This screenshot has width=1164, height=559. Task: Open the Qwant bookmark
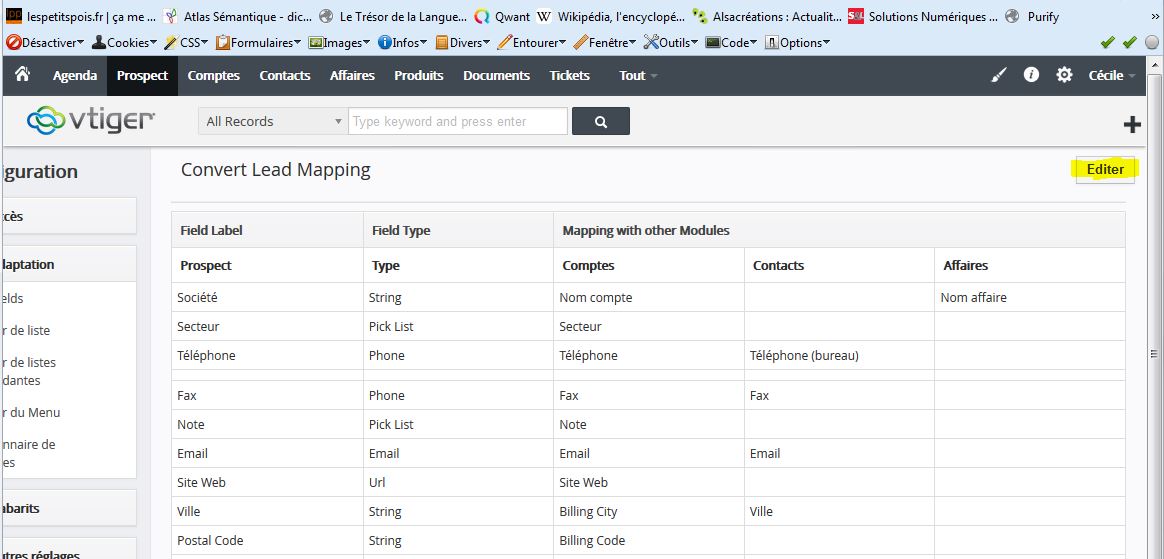tap(502, 16)
